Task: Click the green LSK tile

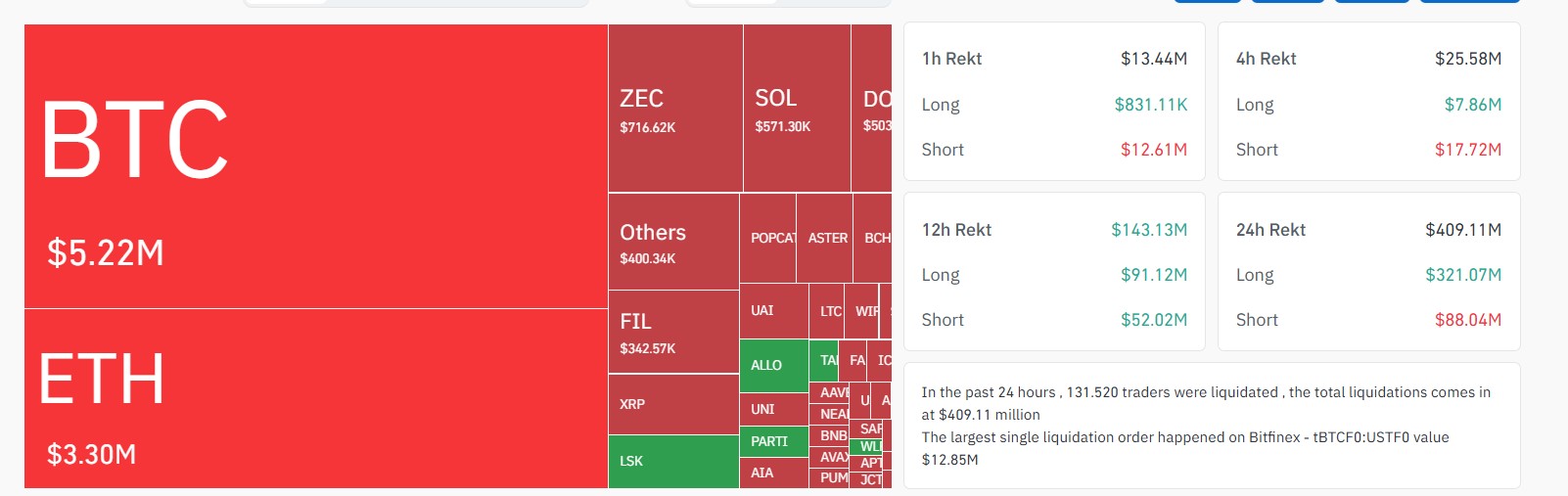Action: 673,461
